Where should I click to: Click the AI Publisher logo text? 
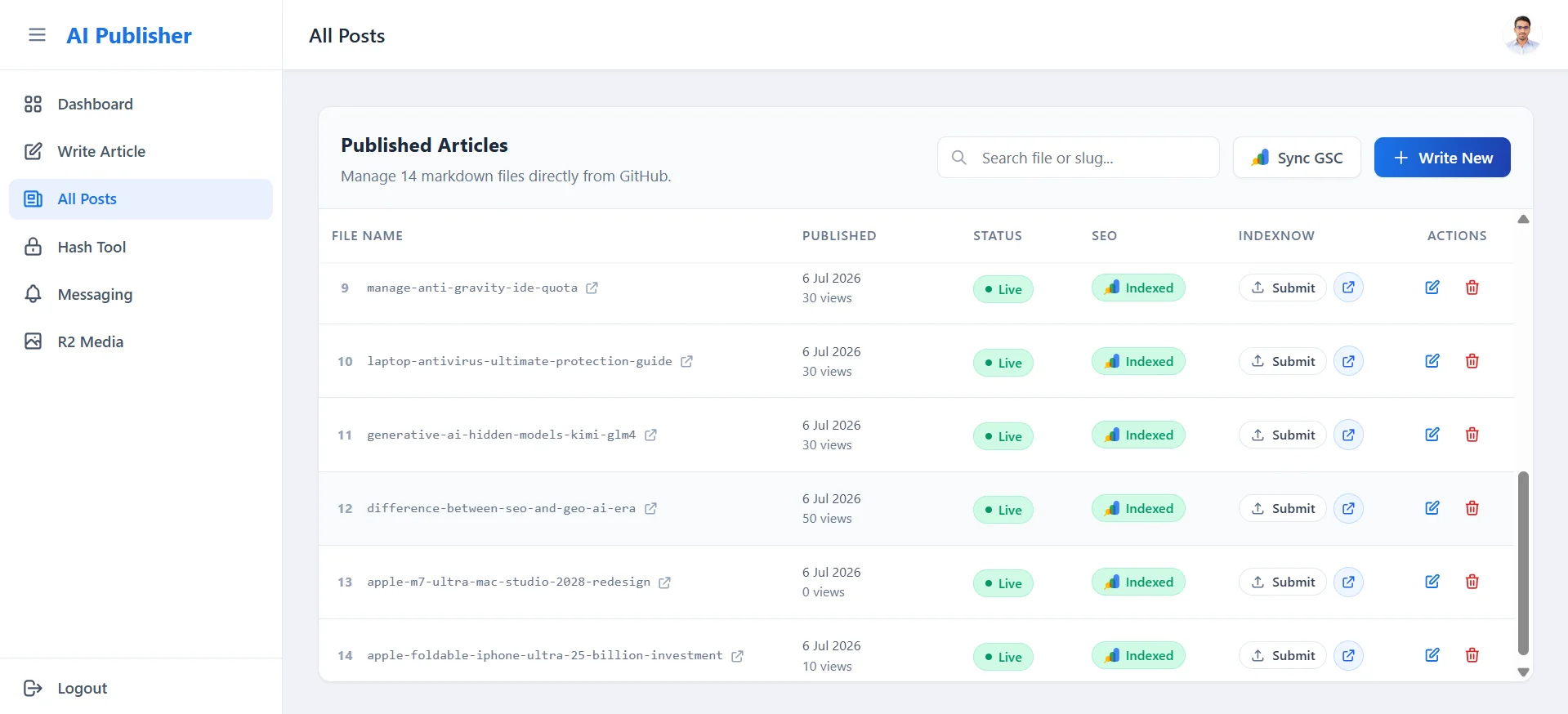coord(129,35)
